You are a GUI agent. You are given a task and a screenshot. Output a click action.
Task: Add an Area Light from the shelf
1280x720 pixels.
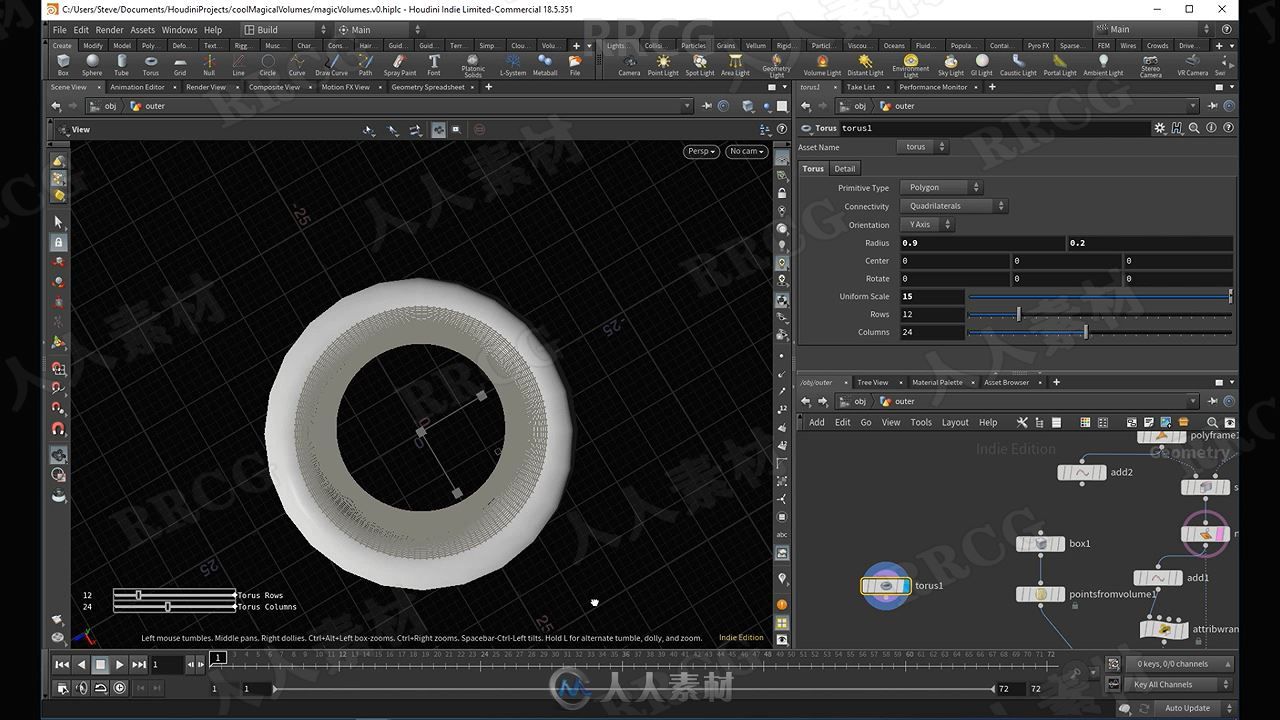735,65
